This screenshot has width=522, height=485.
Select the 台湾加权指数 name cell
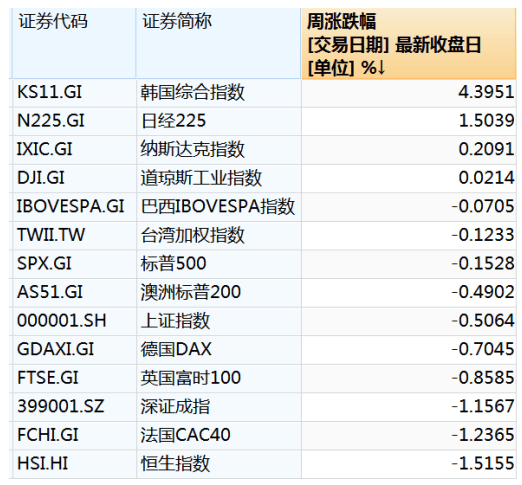219,235
